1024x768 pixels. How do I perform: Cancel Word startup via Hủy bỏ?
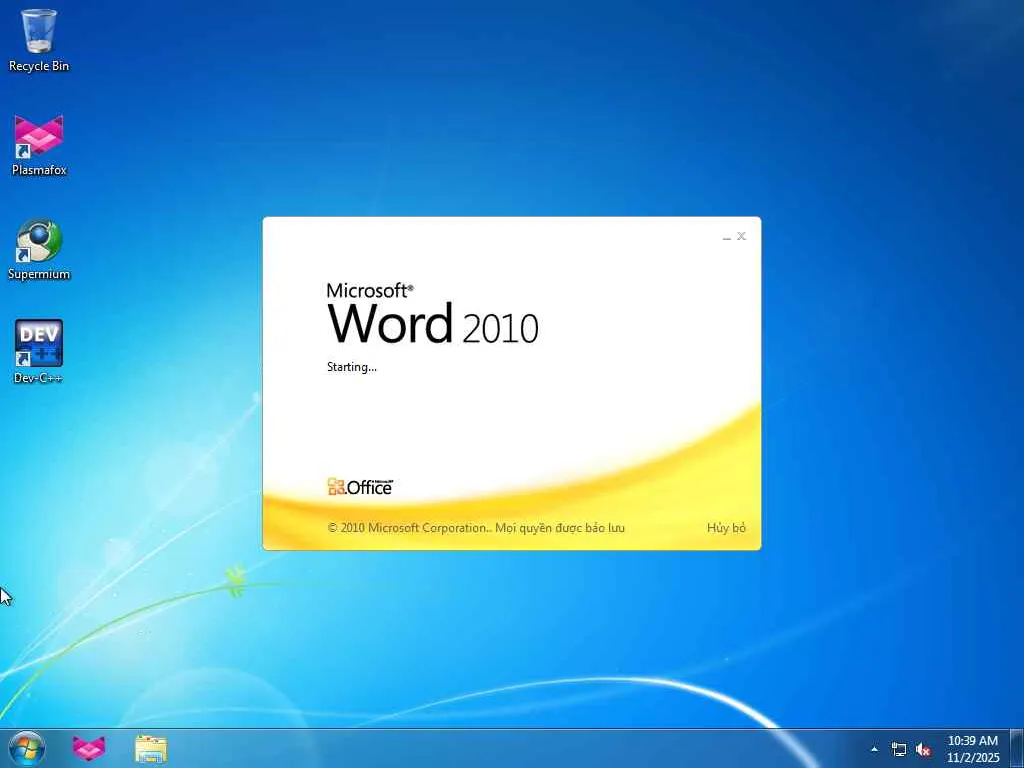tap(726, 528)
